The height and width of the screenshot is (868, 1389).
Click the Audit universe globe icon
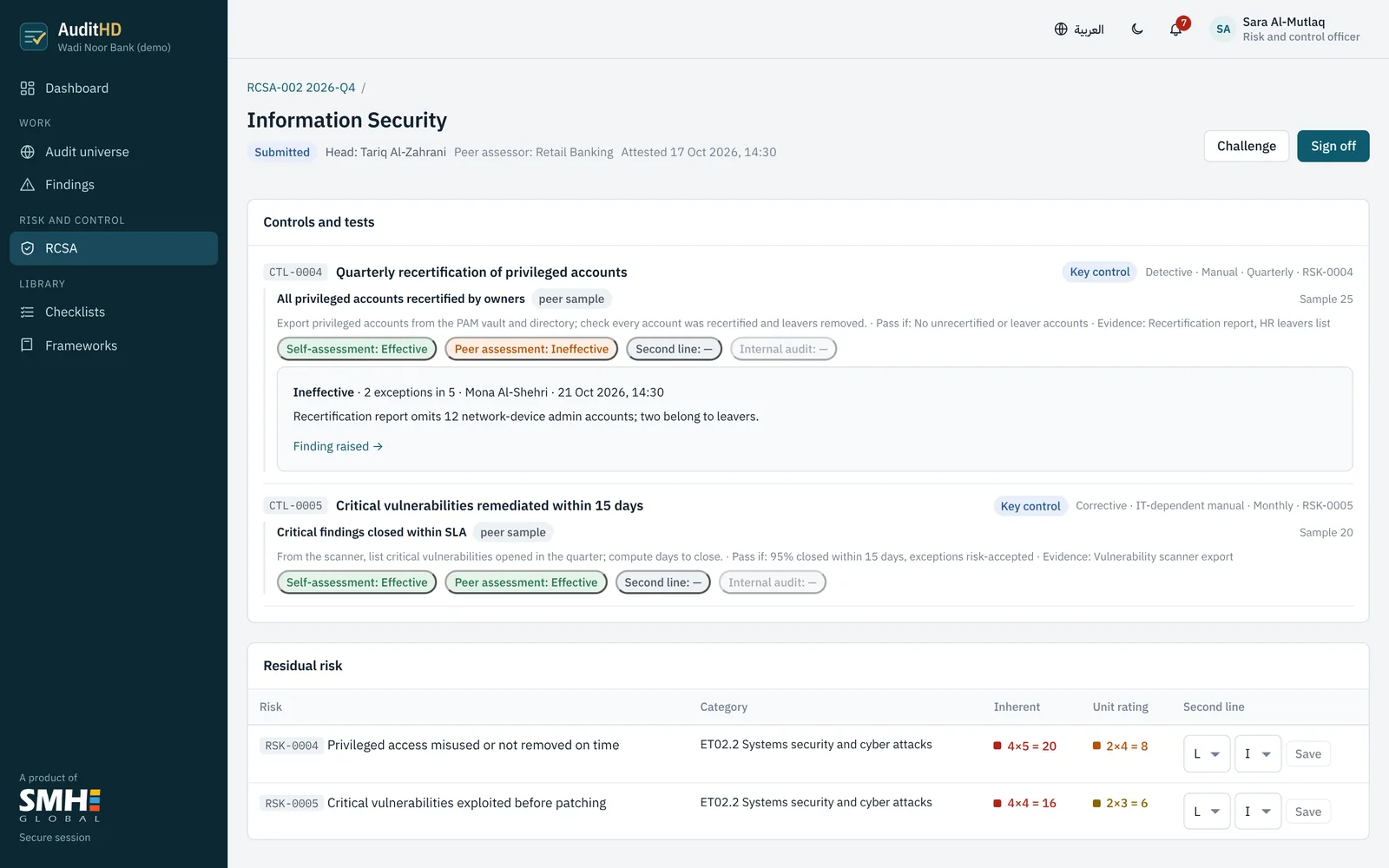(28, 152)
